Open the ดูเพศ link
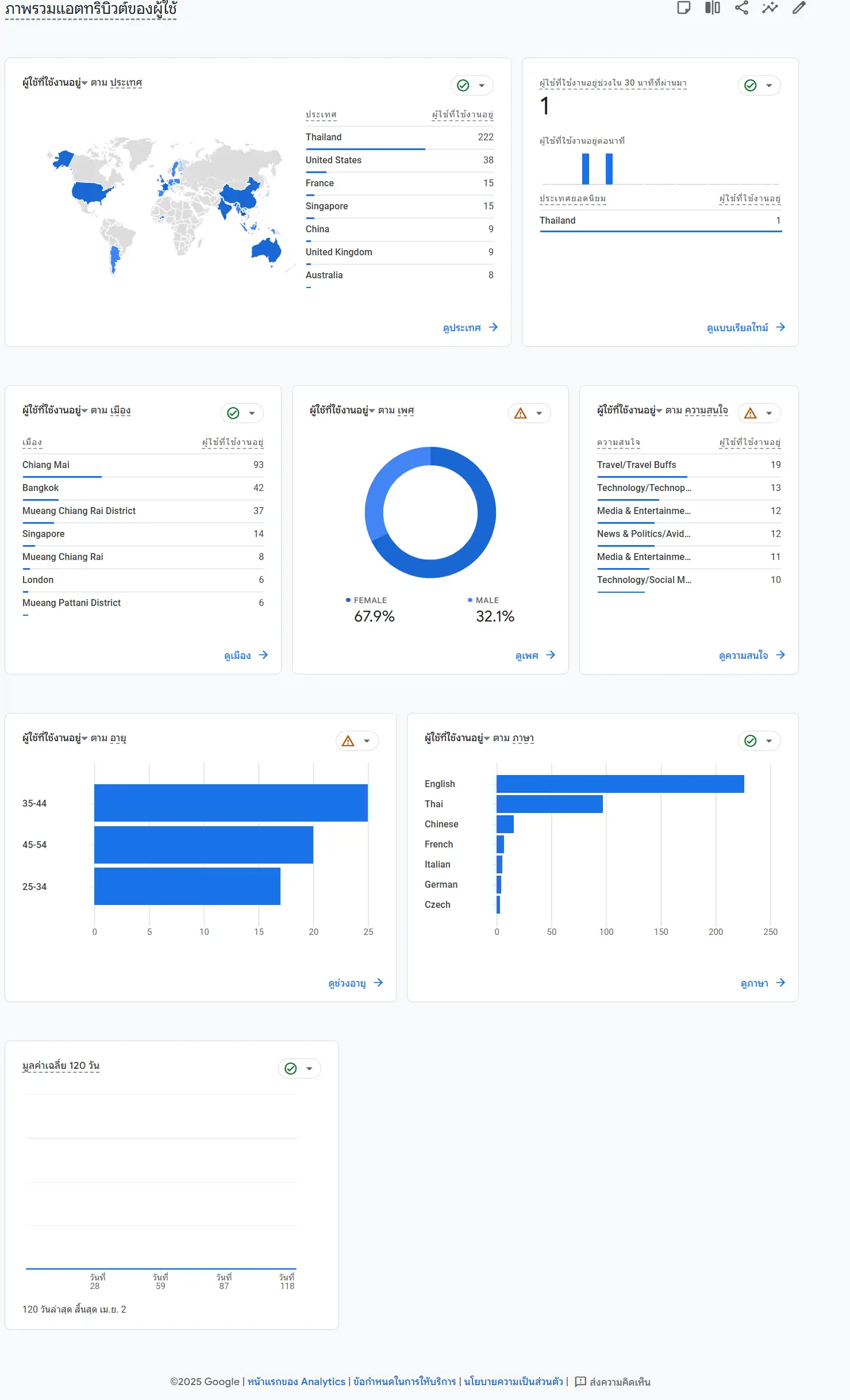This screenshot has height=1400, width=850. pyautogui.click(x=535, y=655)
